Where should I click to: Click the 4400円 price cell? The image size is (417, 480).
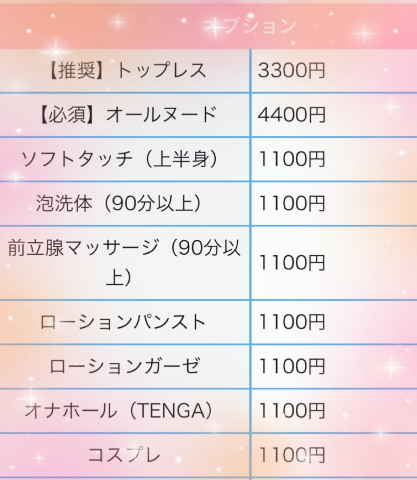291,115
